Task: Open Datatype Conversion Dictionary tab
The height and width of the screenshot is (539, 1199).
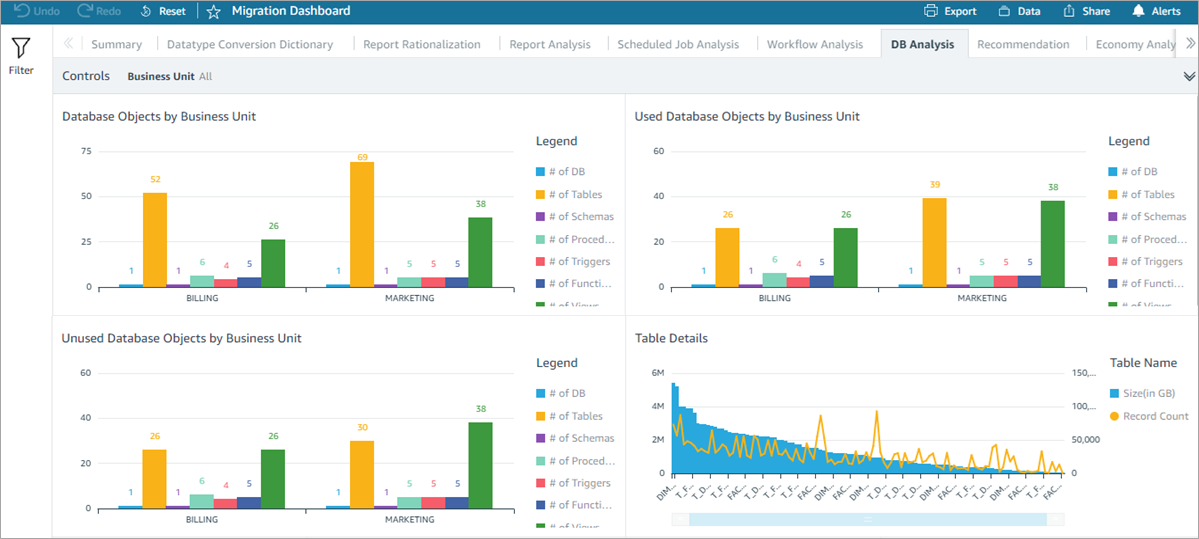Action: (x=250, y=44)
